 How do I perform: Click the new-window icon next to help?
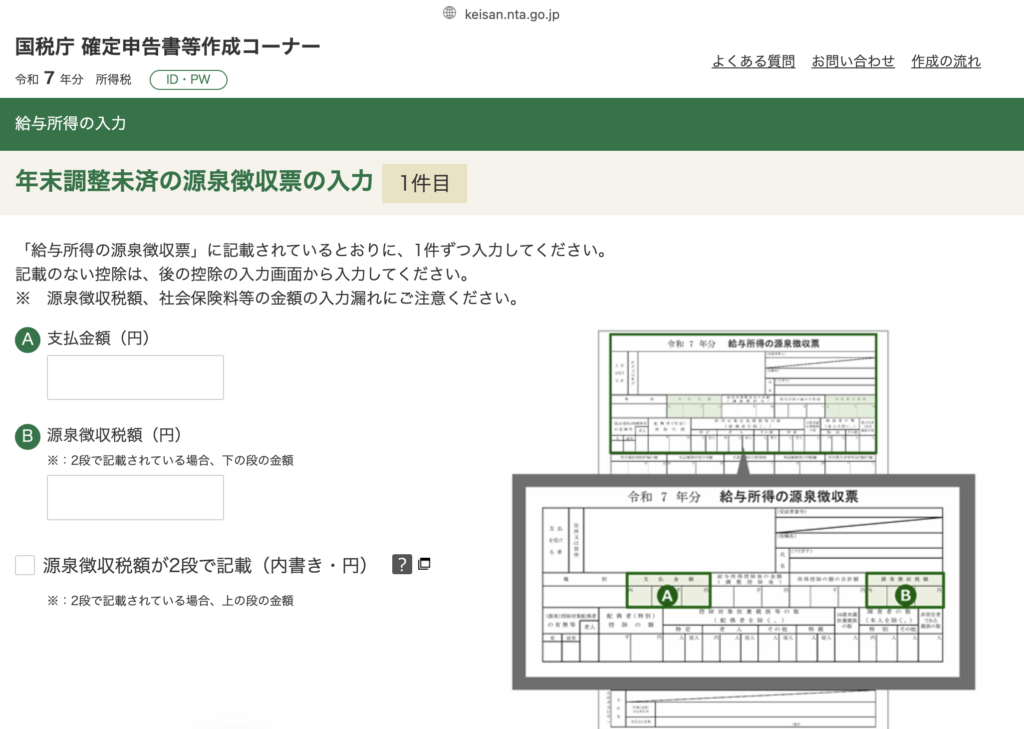(424, 563)
